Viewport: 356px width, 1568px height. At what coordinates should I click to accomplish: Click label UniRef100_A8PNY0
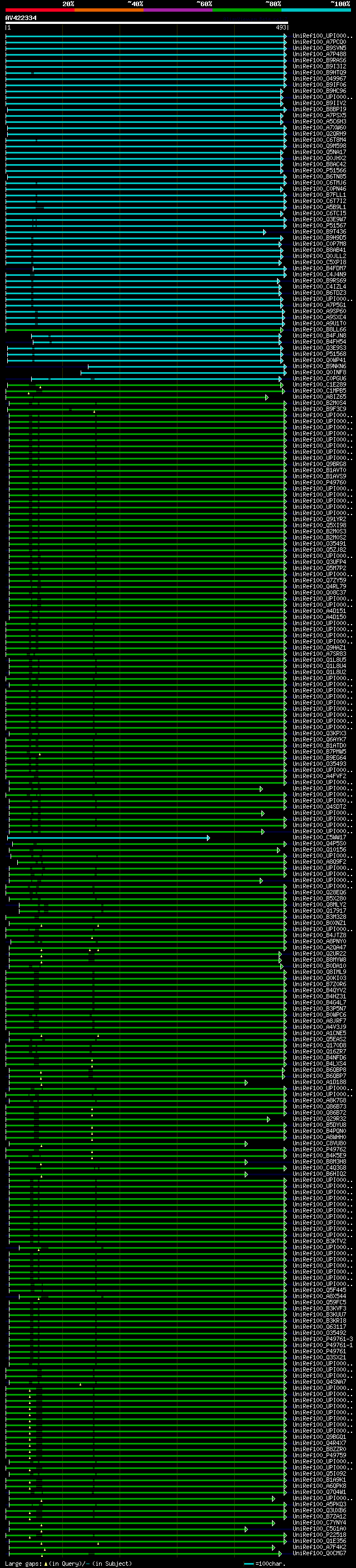point(319,941)
